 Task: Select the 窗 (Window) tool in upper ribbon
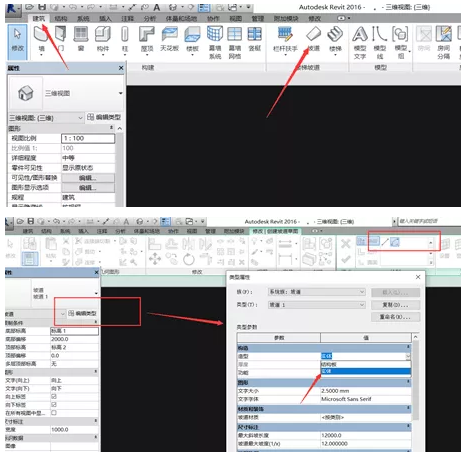81,39
